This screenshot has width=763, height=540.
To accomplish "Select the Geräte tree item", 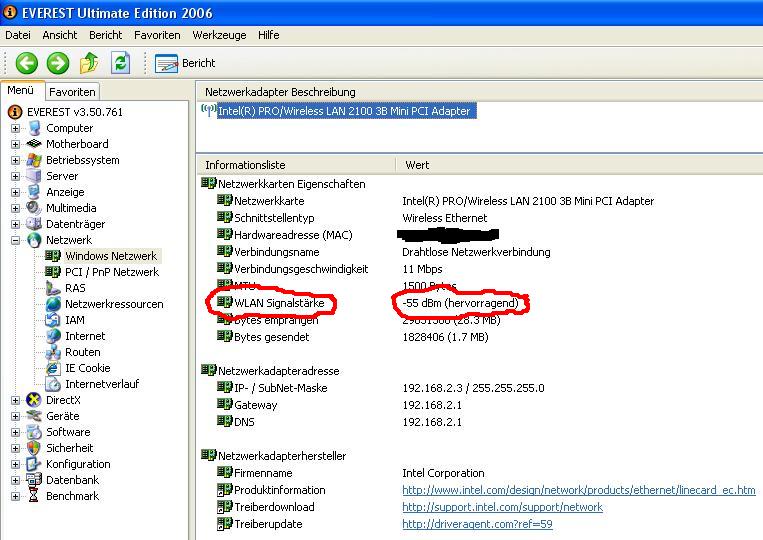I will [x=62, y=416].
